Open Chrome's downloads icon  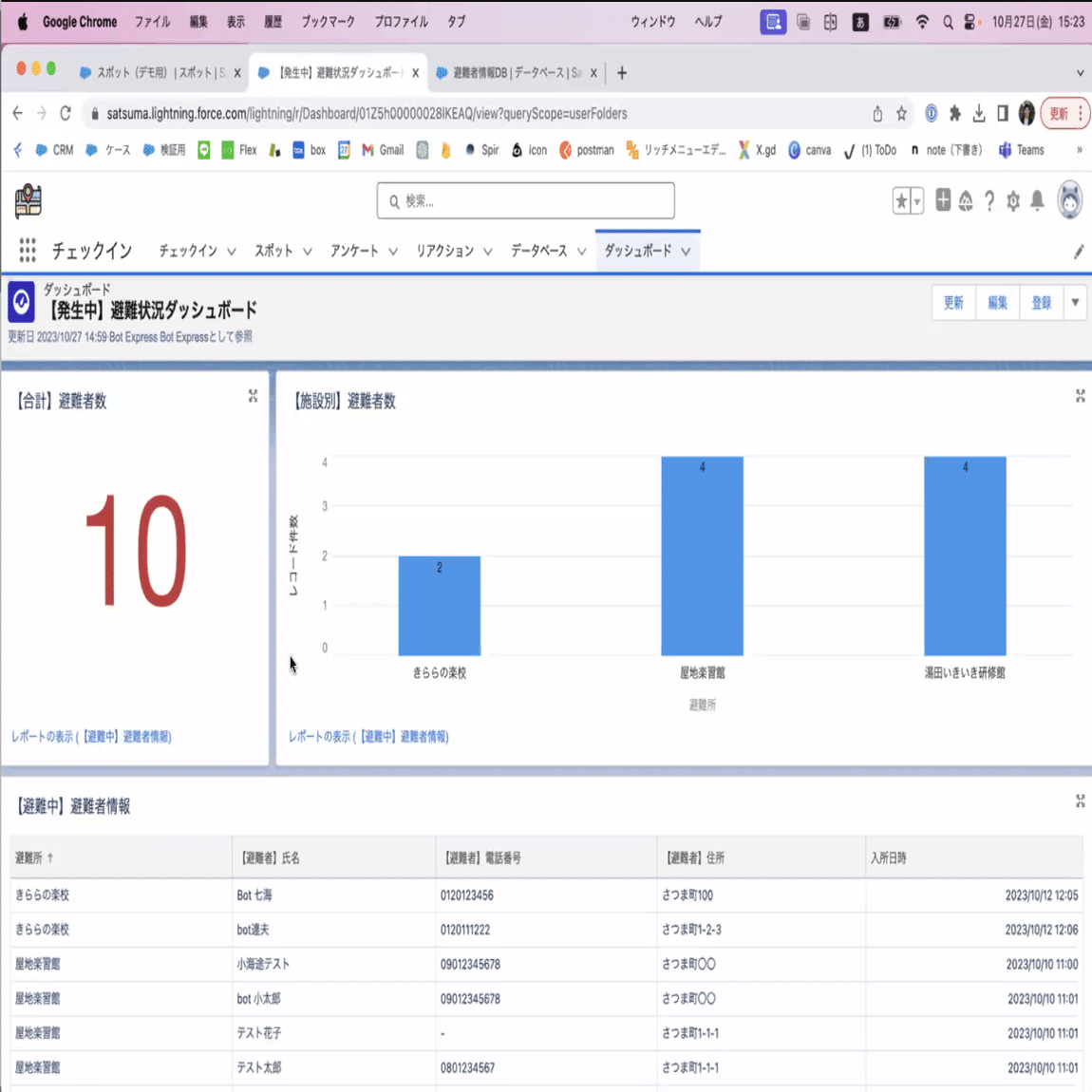click(x=979, y=114)
